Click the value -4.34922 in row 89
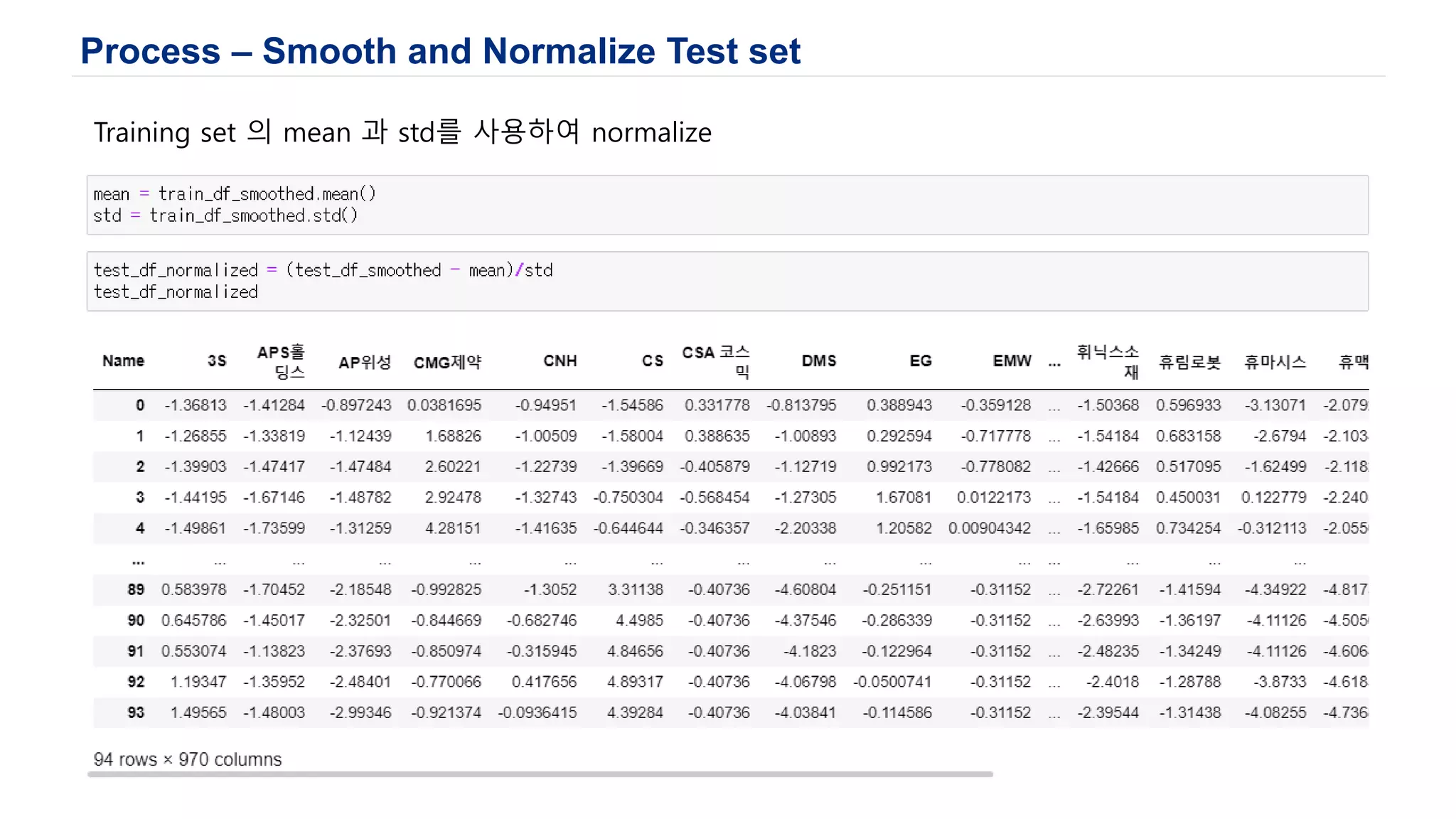Screen dimensions: 1456x819 click(x=1275, y=589)
